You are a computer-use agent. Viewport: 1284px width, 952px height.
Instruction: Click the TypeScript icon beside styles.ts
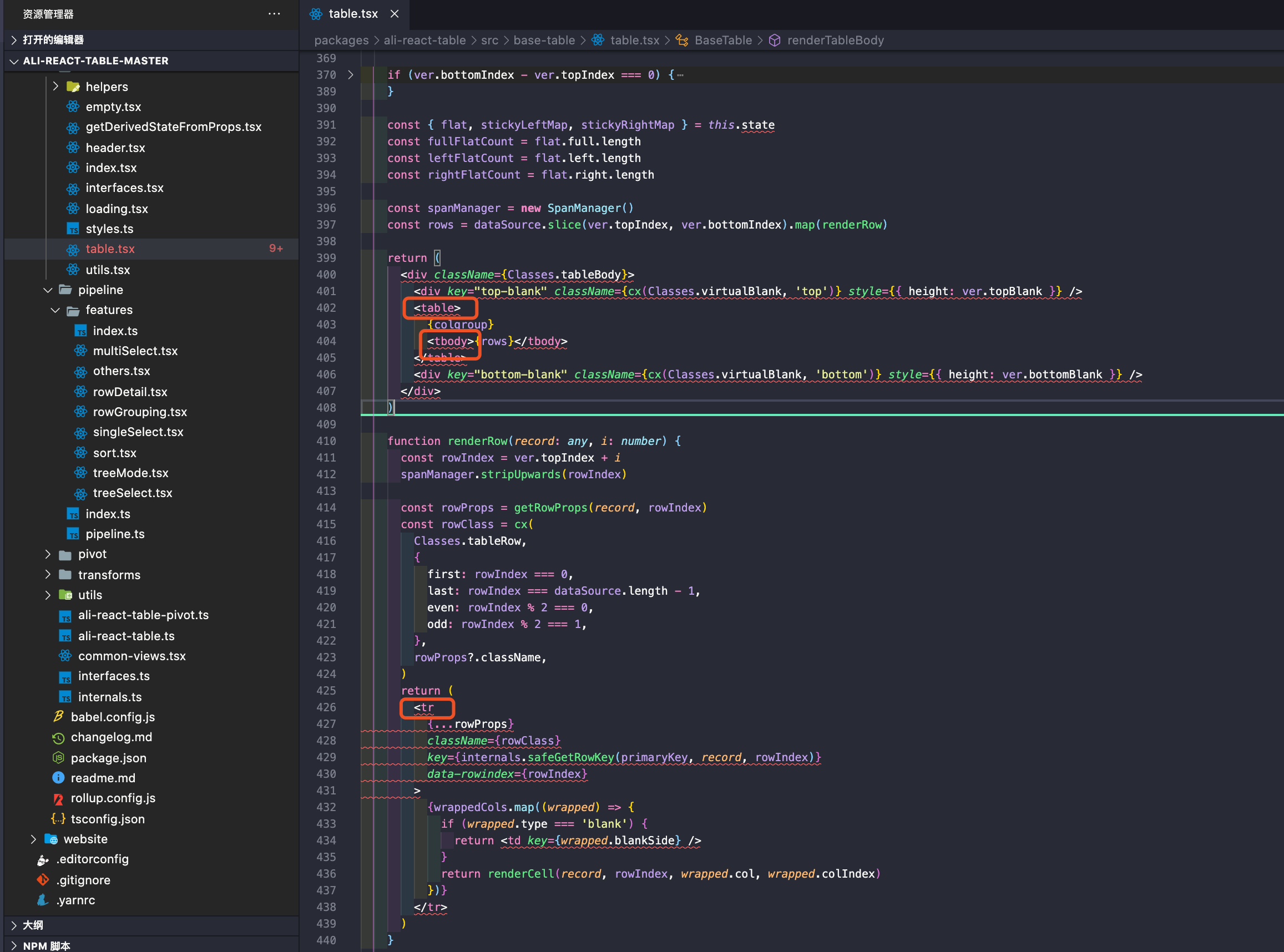pyautogui.click(x=73, y=229)
